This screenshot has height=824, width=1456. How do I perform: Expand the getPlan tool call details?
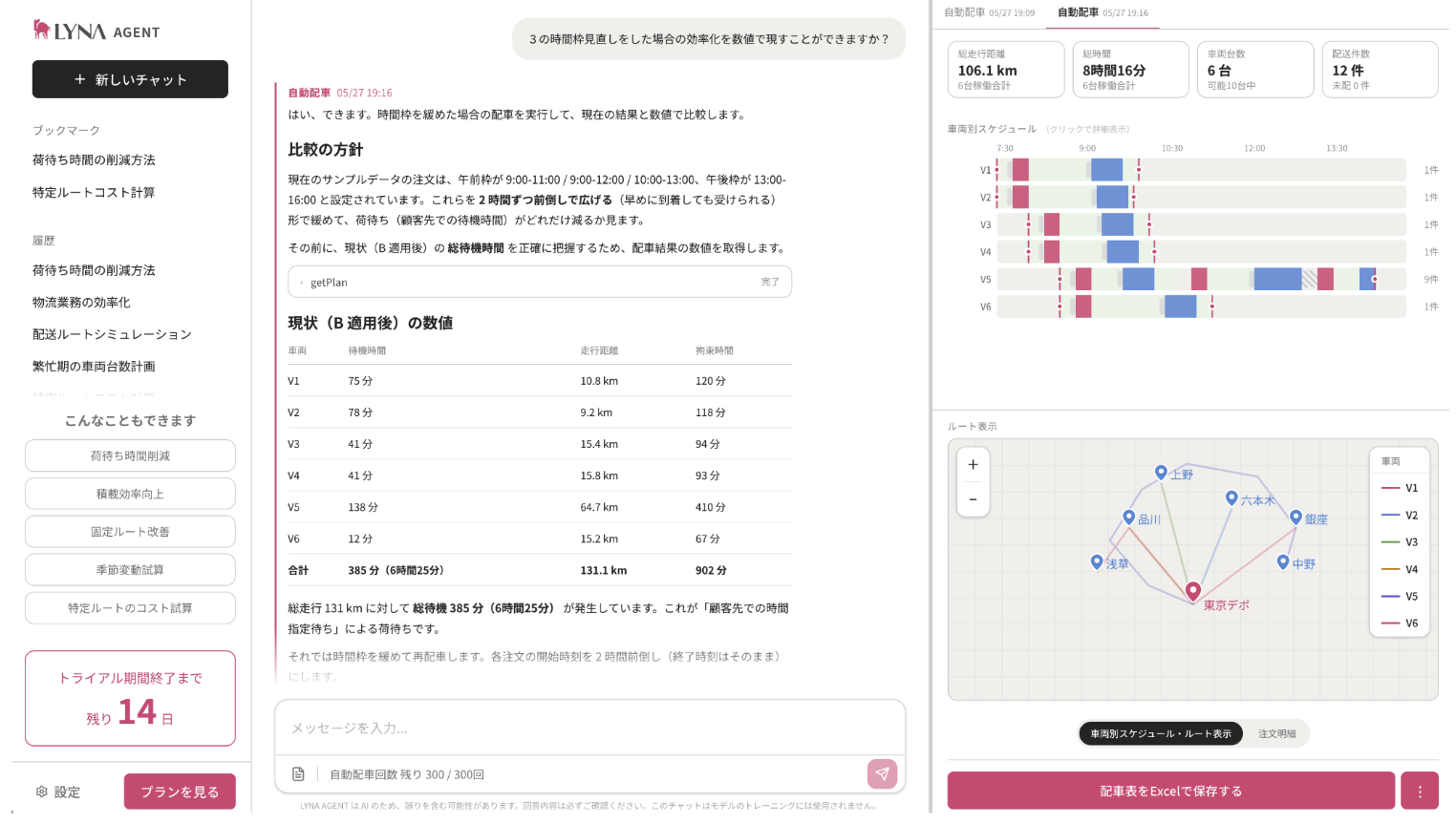point(540,282)
